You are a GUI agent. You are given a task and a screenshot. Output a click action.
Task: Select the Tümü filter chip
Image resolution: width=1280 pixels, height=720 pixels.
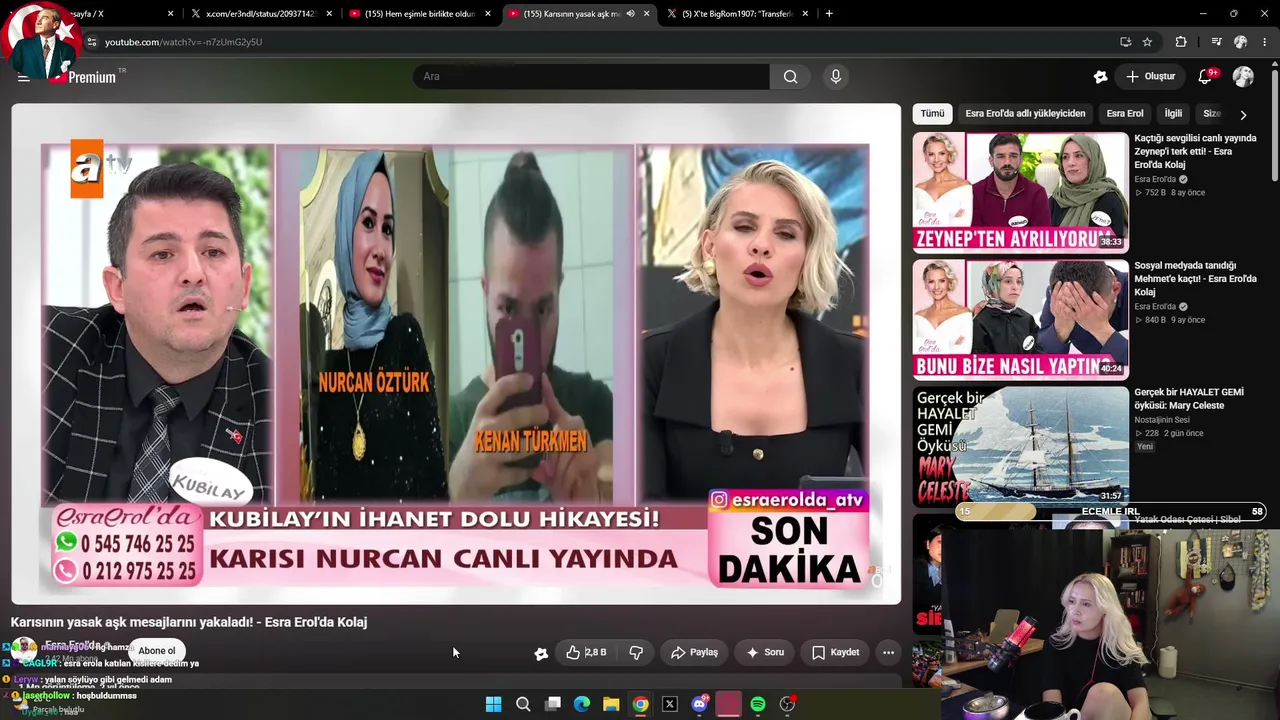click(x=932, y=114)
